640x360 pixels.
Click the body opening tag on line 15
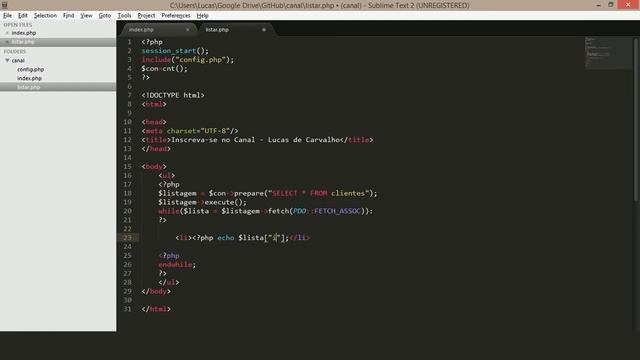coord(154,167)
